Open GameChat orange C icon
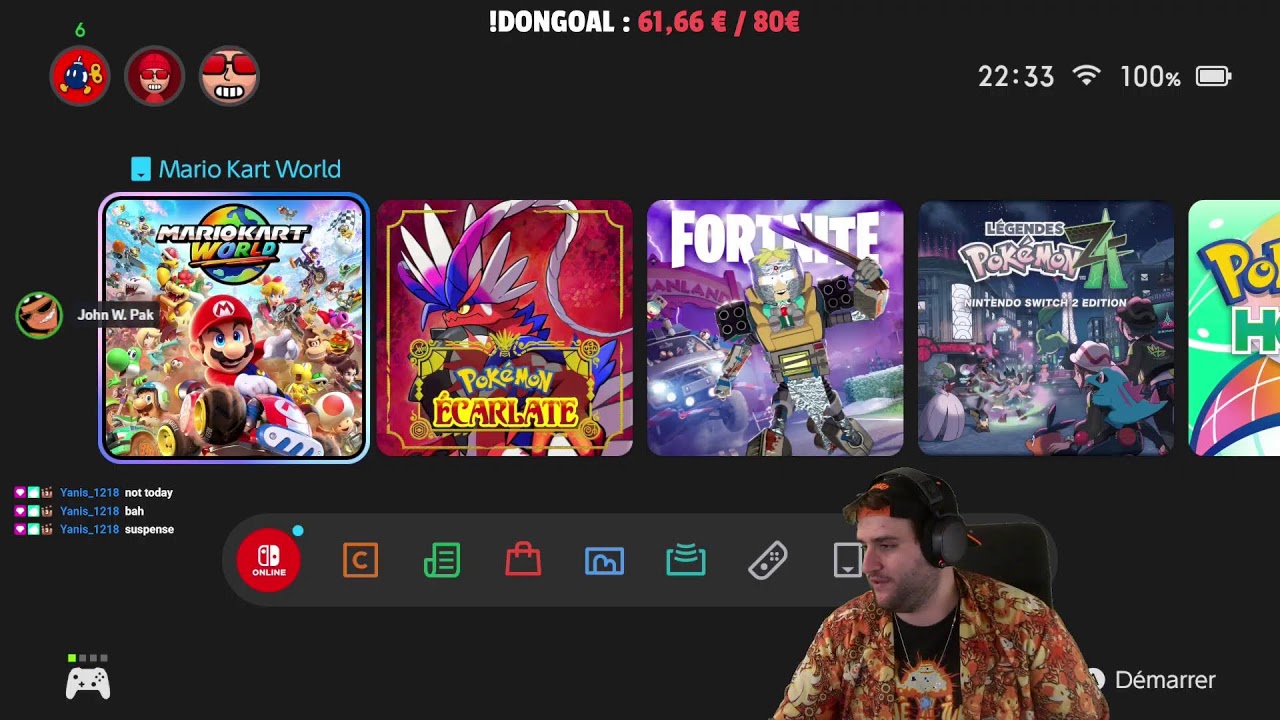1280x720 pixels. (360, 560)
